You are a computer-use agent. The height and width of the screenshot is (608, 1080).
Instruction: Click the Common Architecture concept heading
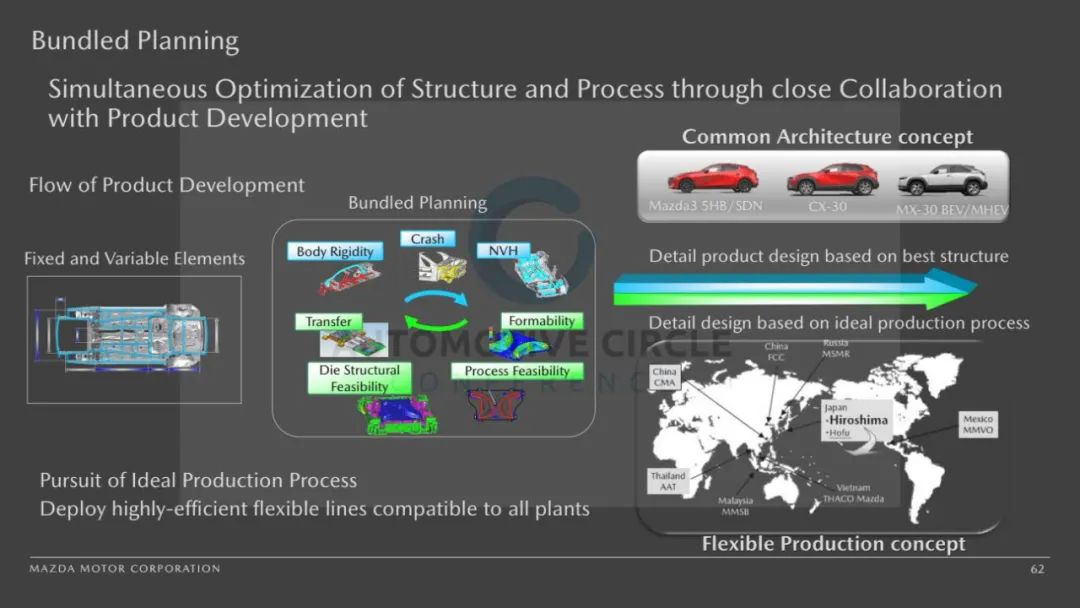(x=827, y=137)
